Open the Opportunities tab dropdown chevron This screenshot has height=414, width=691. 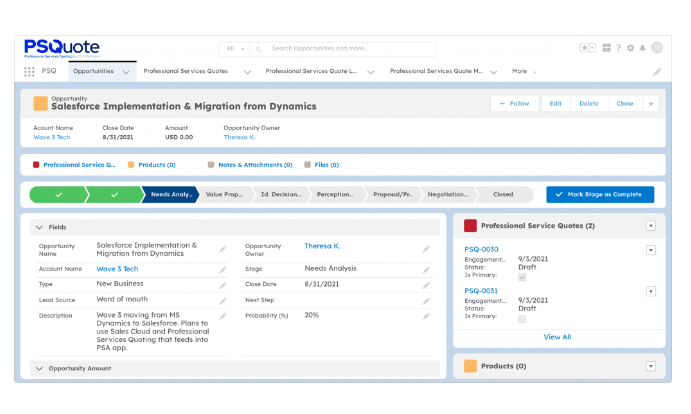pos(126,72)
